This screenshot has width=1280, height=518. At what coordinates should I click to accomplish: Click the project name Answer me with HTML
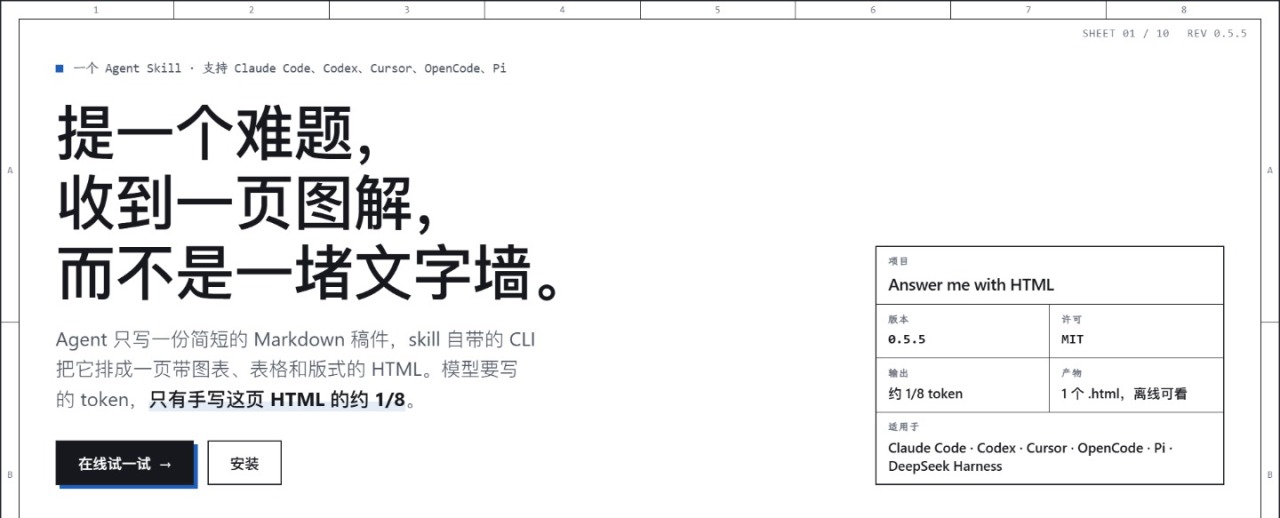971,285
